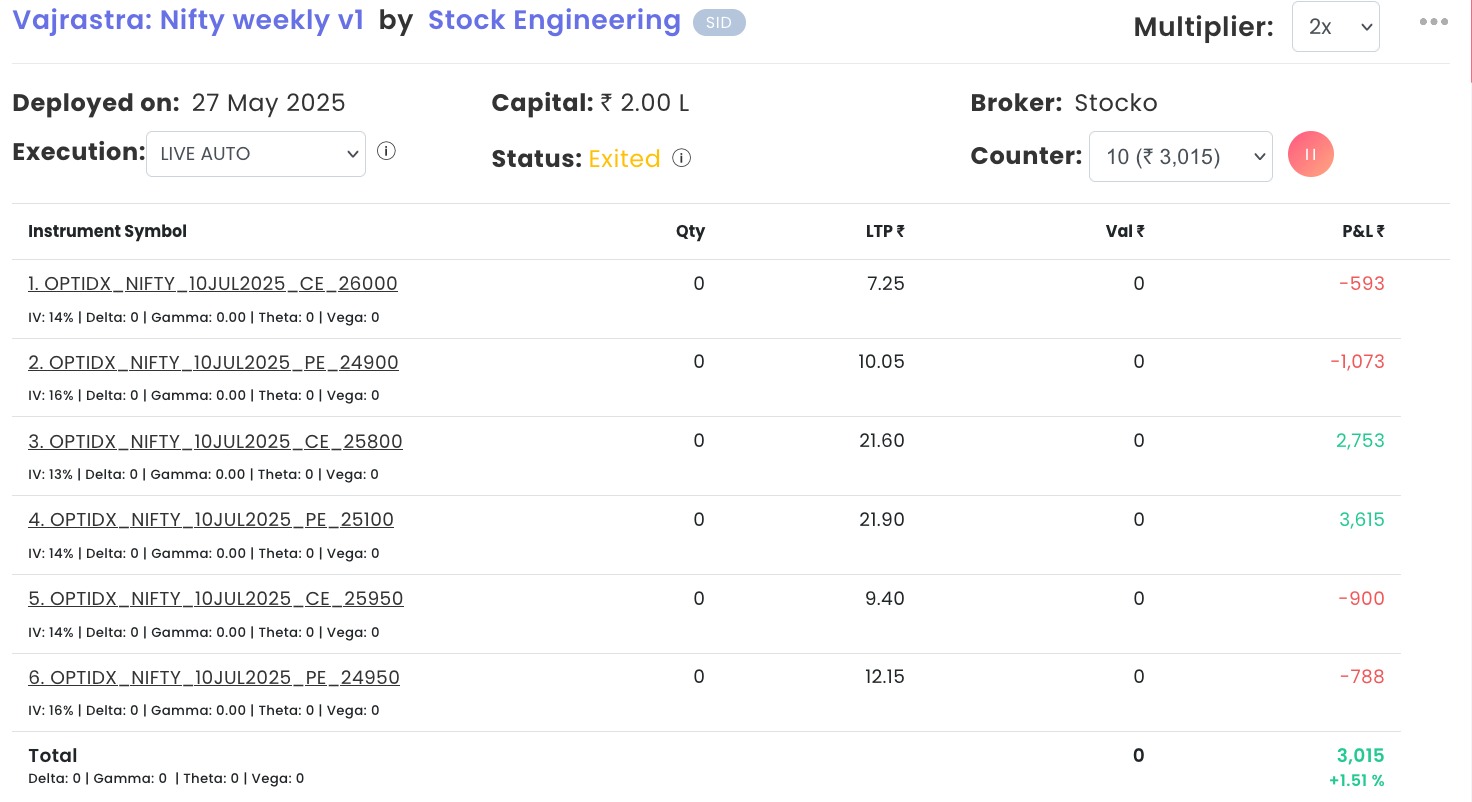Open instrument NIFTY 10JUL2025 CE 25800
Screen dimensions: 1472x802
point(215,442)
